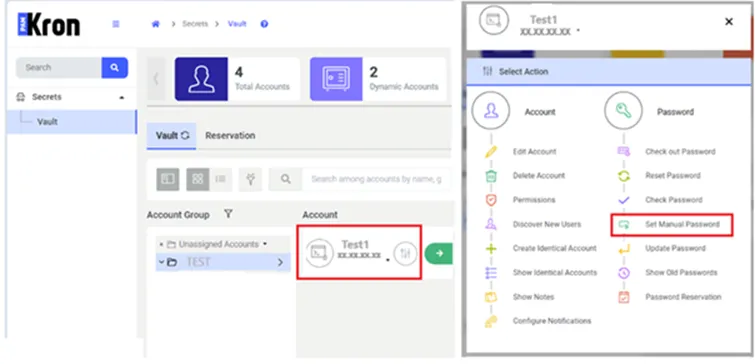The width and height of the screenshot is (755, 364).
Task: Select the grid view icon
Action: click(x=197, y=180)
